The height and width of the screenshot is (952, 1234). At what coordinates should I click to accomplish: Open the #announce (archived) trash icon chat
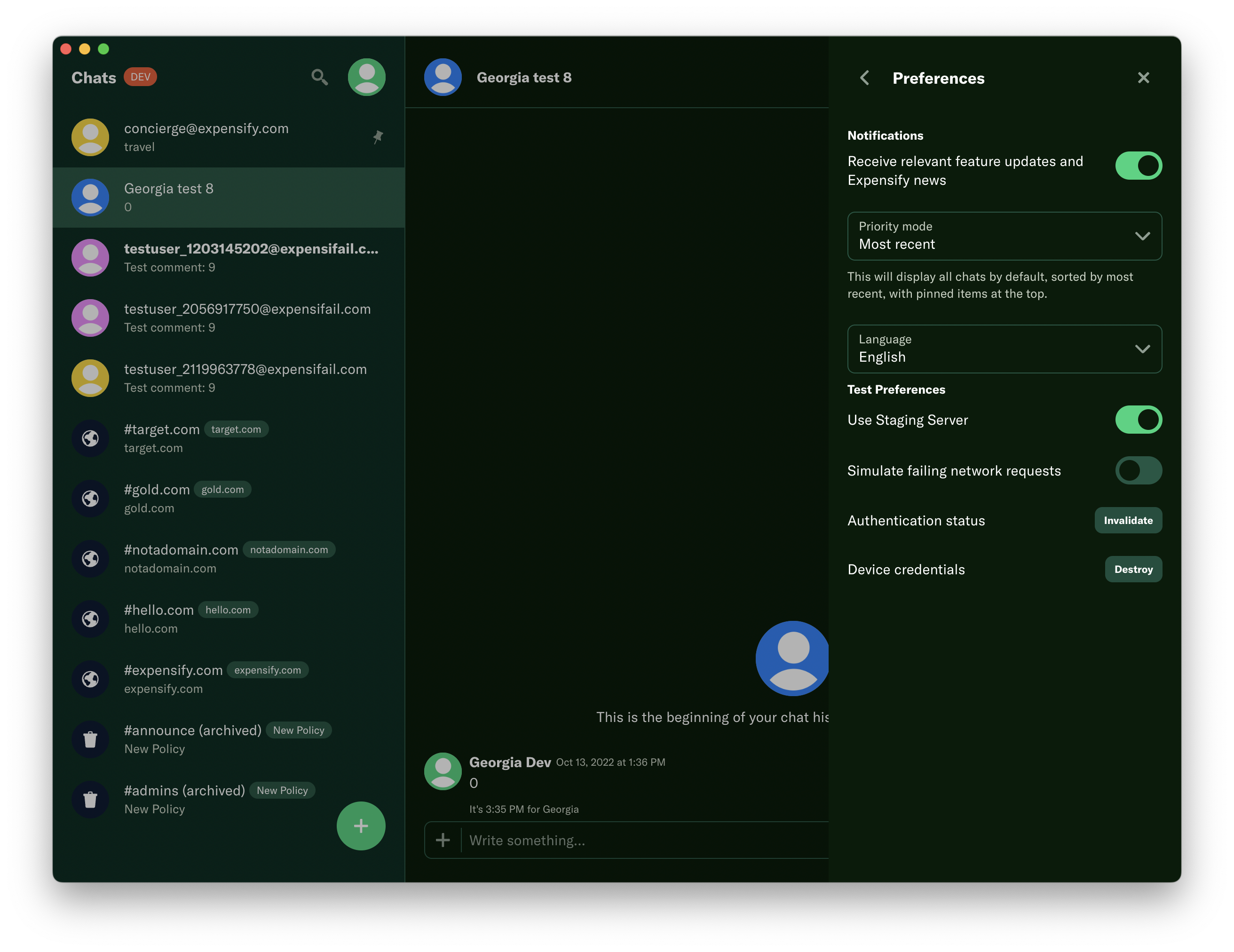90,739
